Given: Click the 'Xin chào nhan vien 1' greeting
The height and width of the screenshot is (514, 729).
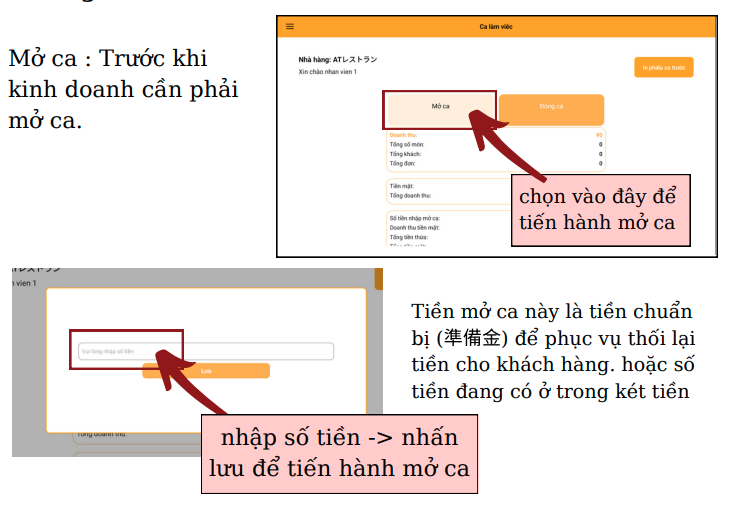Looking at the screenshot, I should pyautogui.click(x=327, y=72).
